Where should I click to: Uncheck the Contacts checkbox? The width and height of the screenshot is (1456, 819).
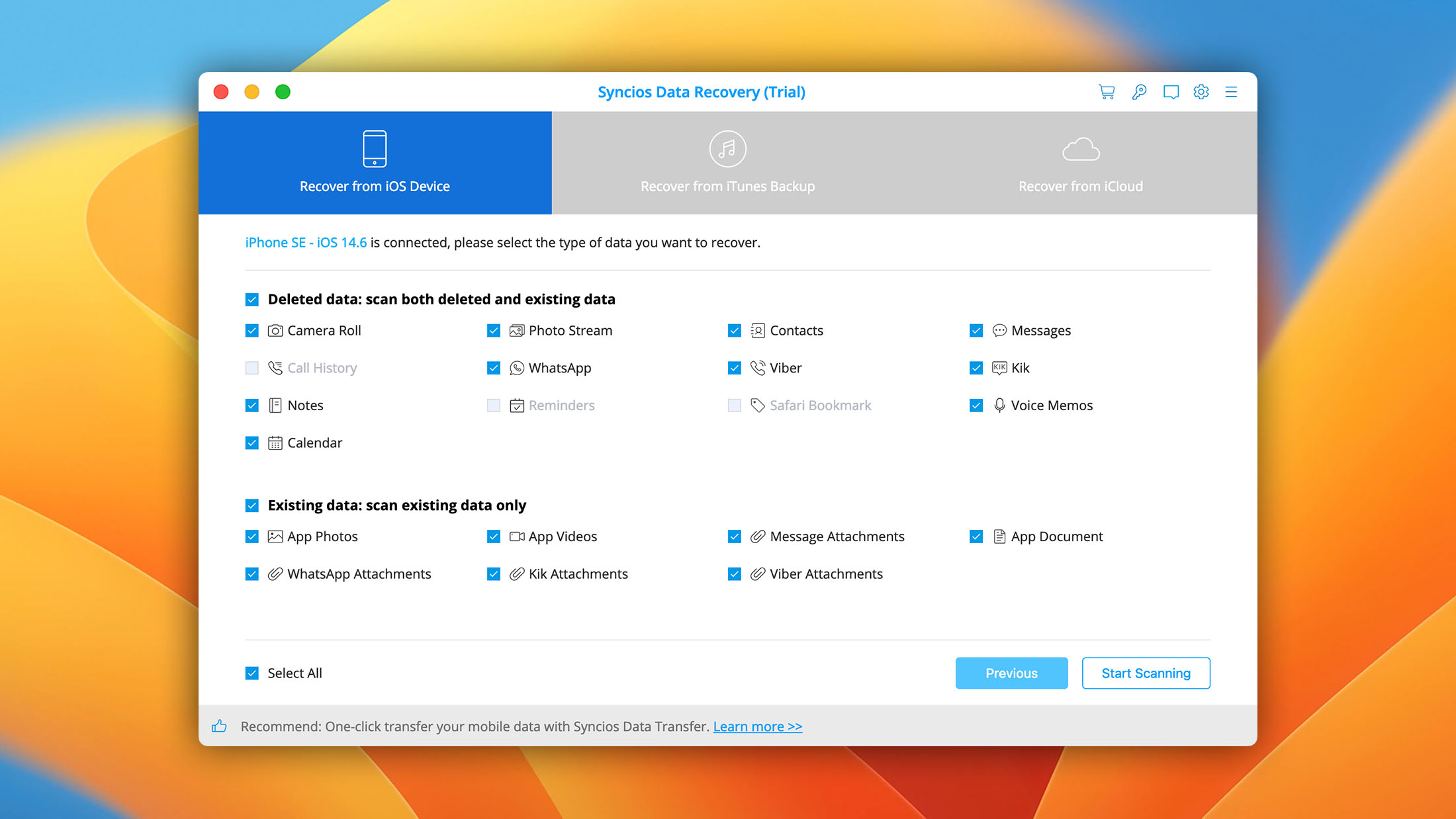tap(735, 331)
